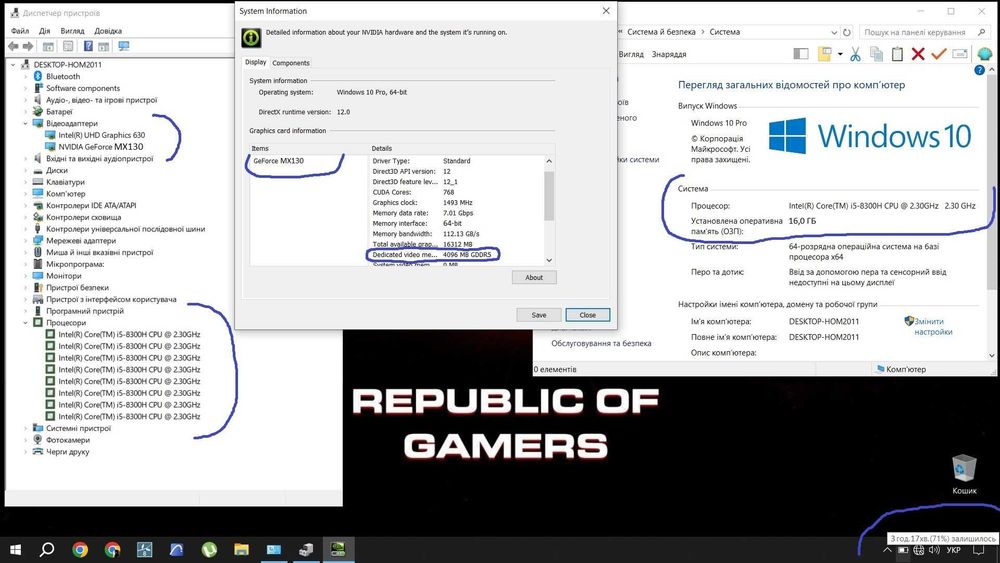Image resolution: width=1000 pixels, height=563 pixels.
Task: Click the shell icon in System window toolbar
Action: (985, 54)
